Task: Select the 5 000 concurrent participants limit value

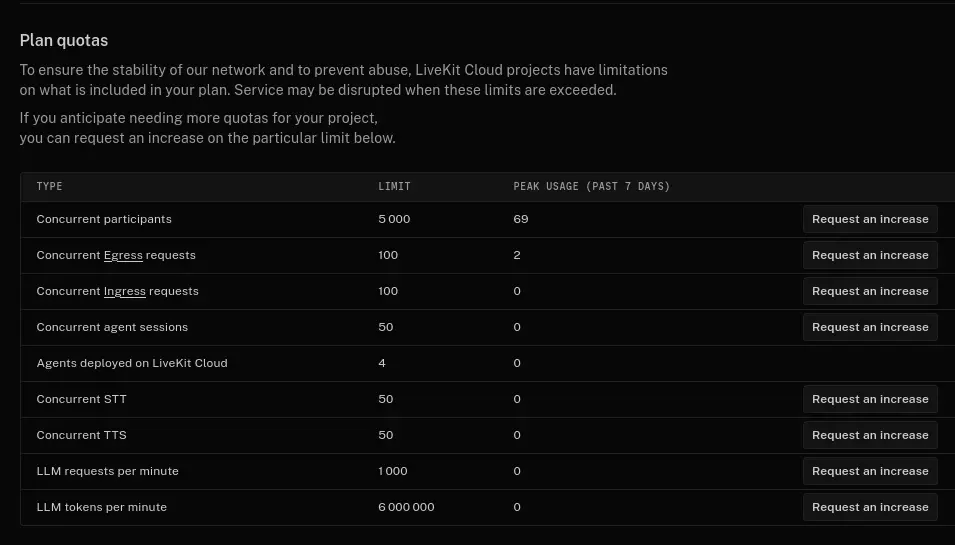Action: tap(394, 219)
